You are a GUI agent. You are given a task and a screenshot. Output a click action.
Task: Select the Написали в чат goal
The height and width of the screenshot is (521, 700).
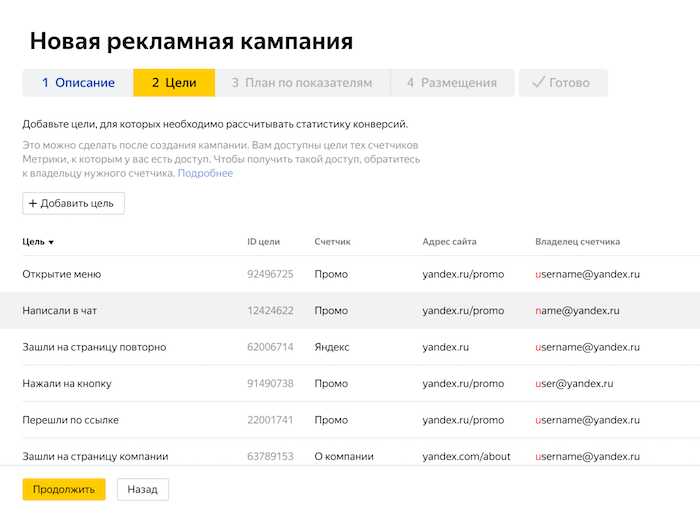click(x=60, y=311)
